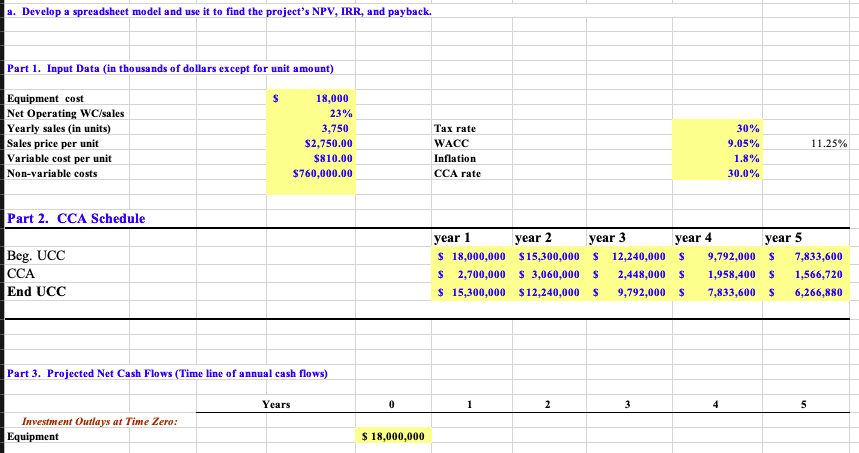Select the timeline year 0 cell

tap(391, 405)
